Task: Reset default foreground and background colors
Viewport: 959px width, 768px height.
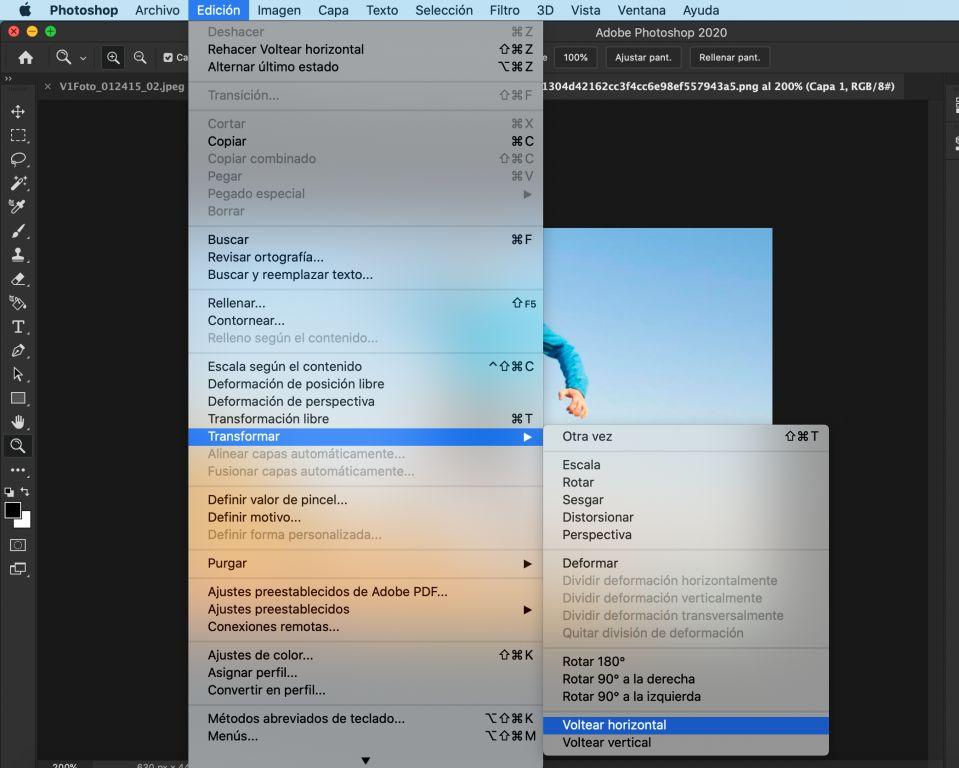Action: coord(9,492)
